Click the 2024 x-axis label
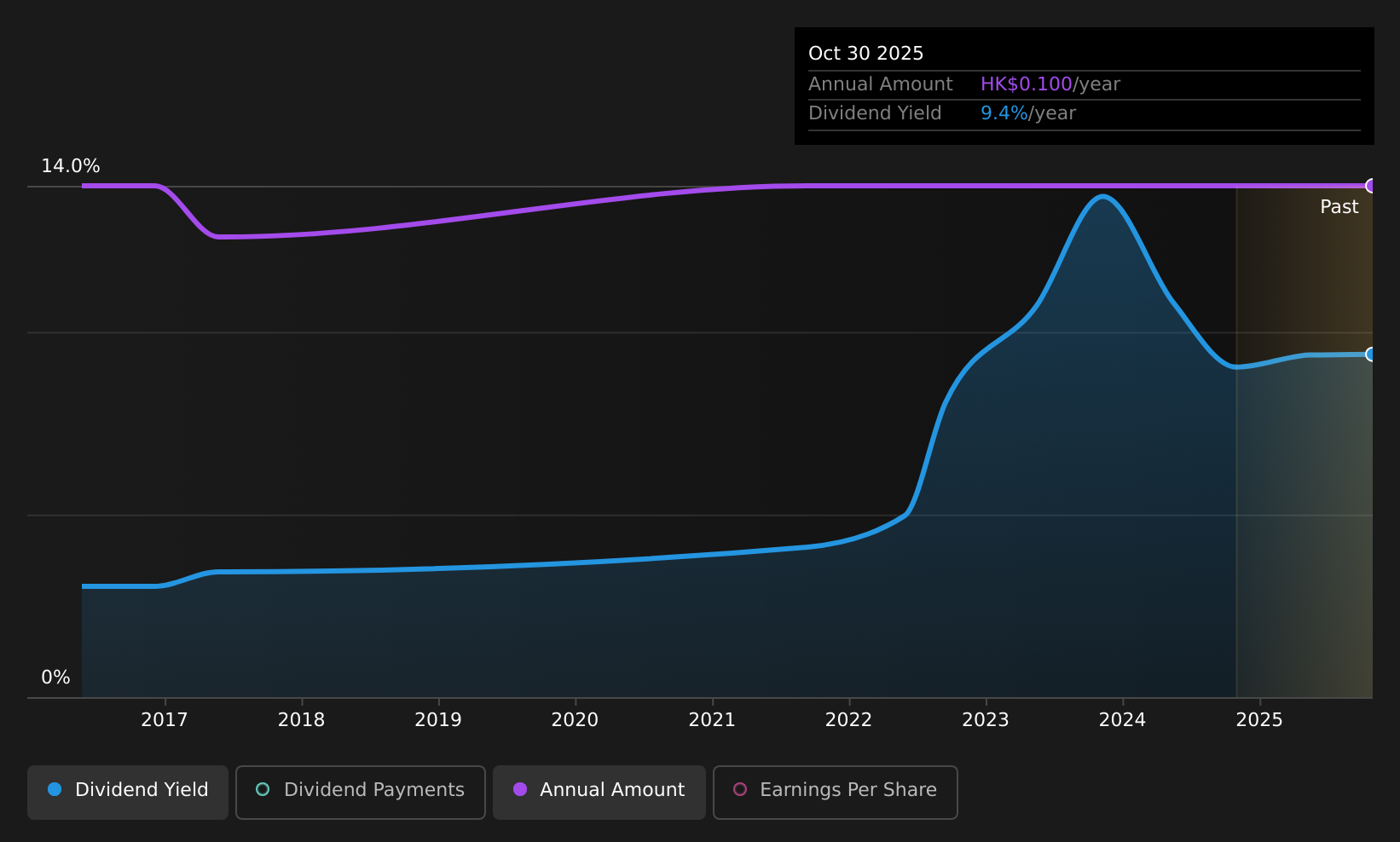 click(x=1123, y=720)
